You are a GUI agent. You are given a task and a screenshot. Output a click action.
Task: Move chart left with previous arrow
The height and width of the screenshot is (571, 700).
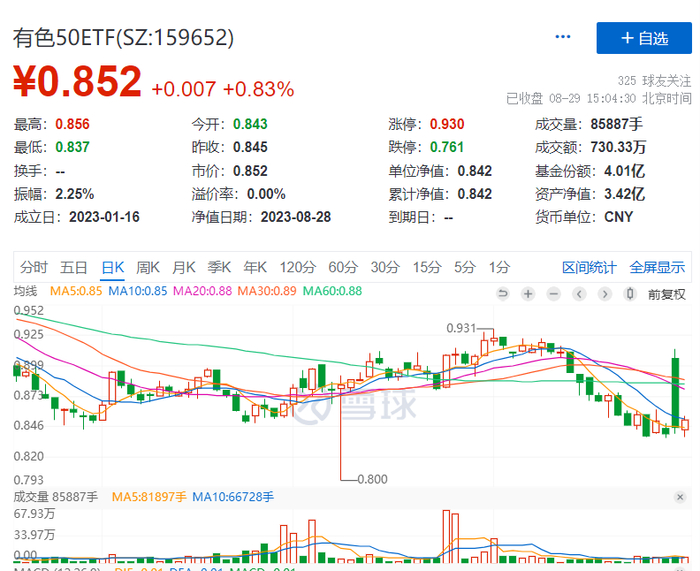(579, 294)
